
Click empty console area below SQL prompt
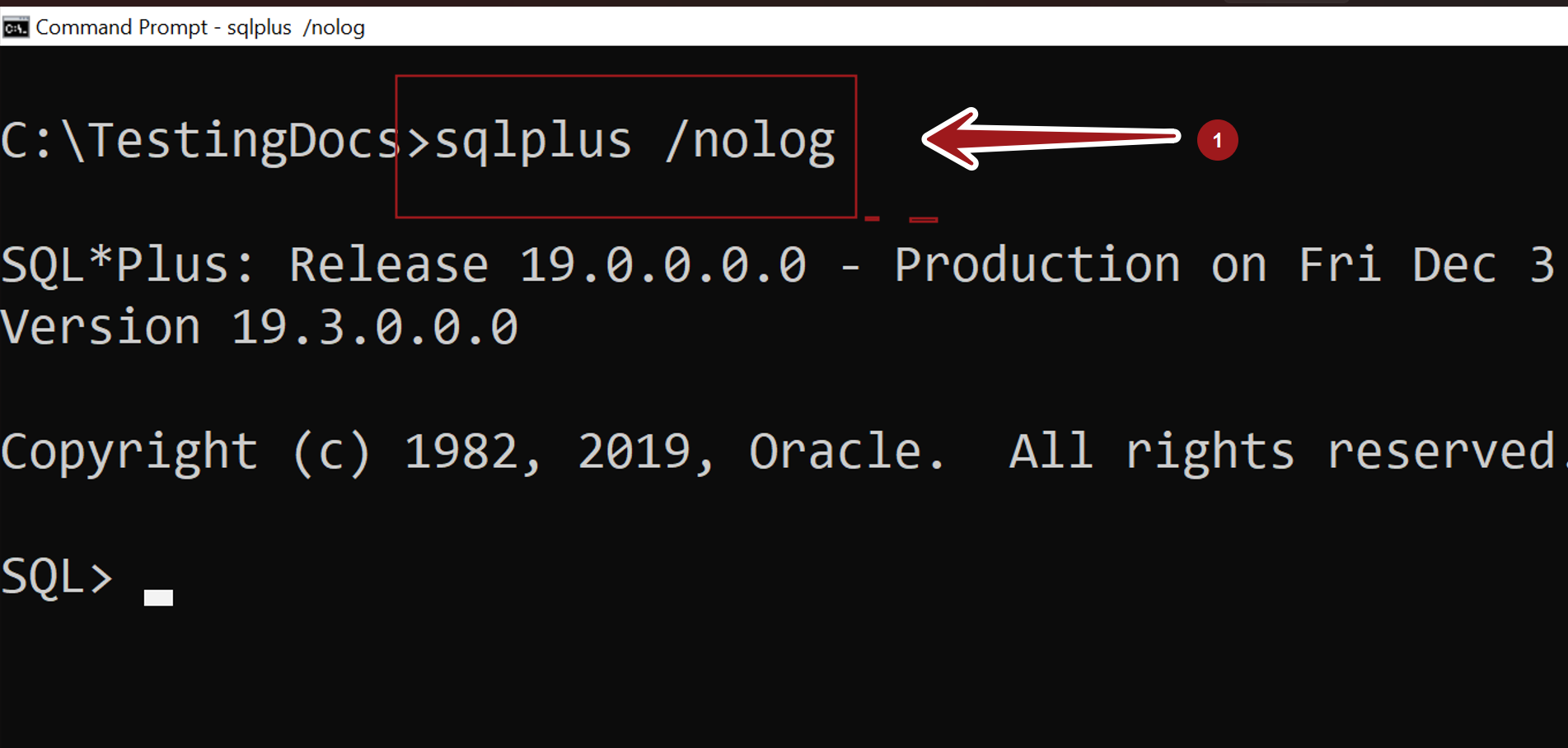[x=783, y=684]
